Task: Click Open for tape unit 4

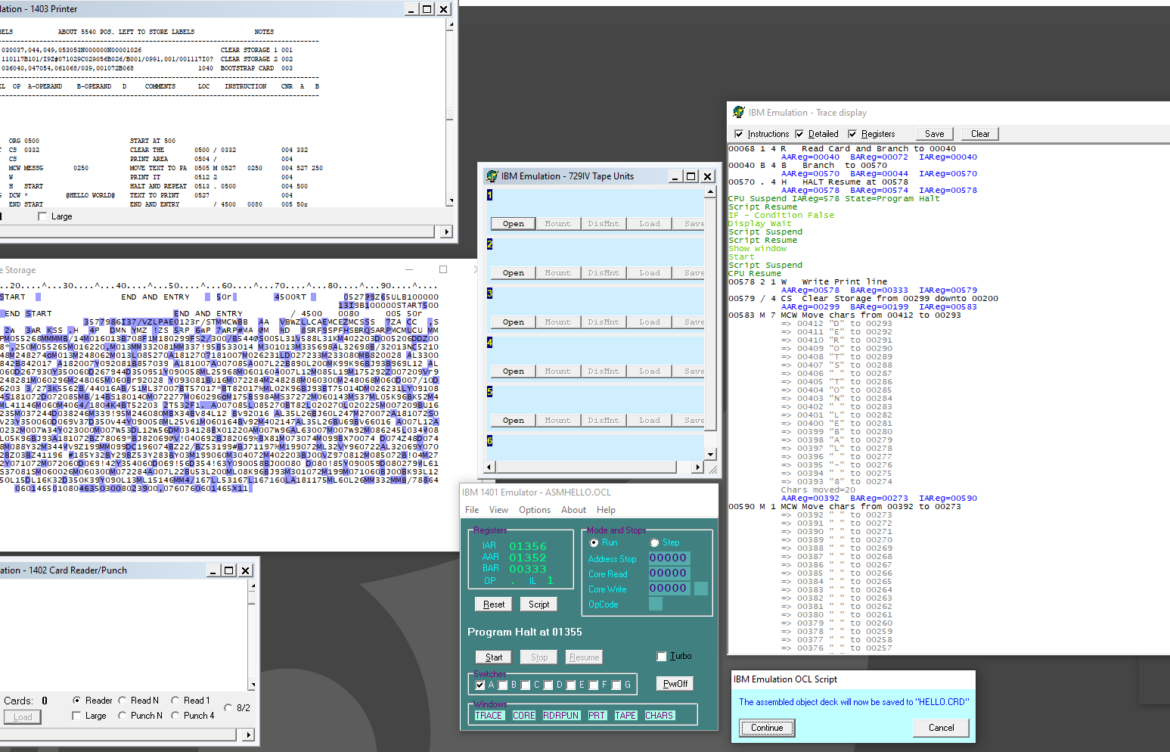Action: pos(513,372)
